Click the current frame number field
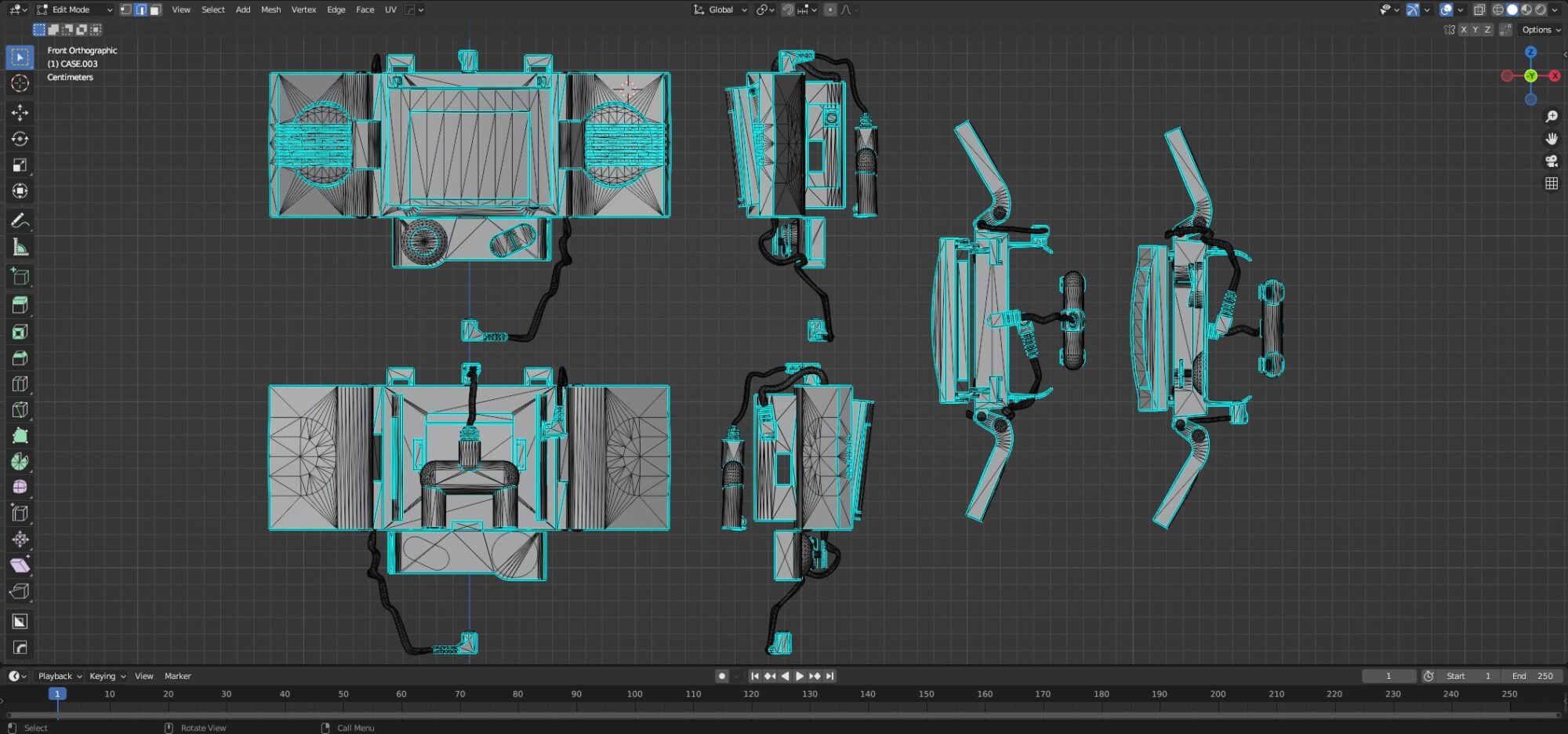The image size is (1568, 734). [x=1388, y=676]
